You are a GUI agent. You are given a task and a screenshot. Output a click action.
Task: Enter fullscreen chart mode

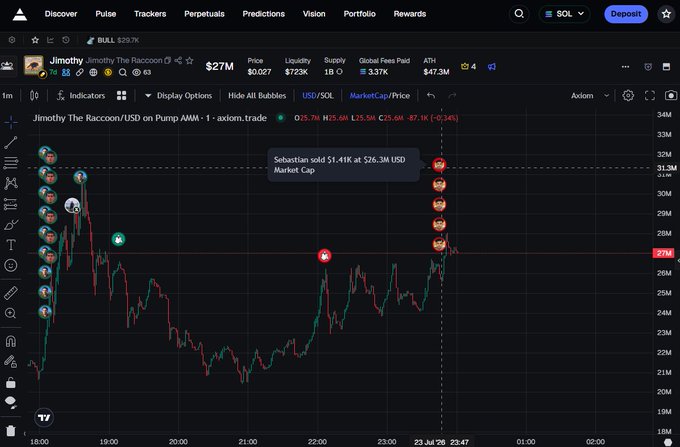(x=650, y=95)
